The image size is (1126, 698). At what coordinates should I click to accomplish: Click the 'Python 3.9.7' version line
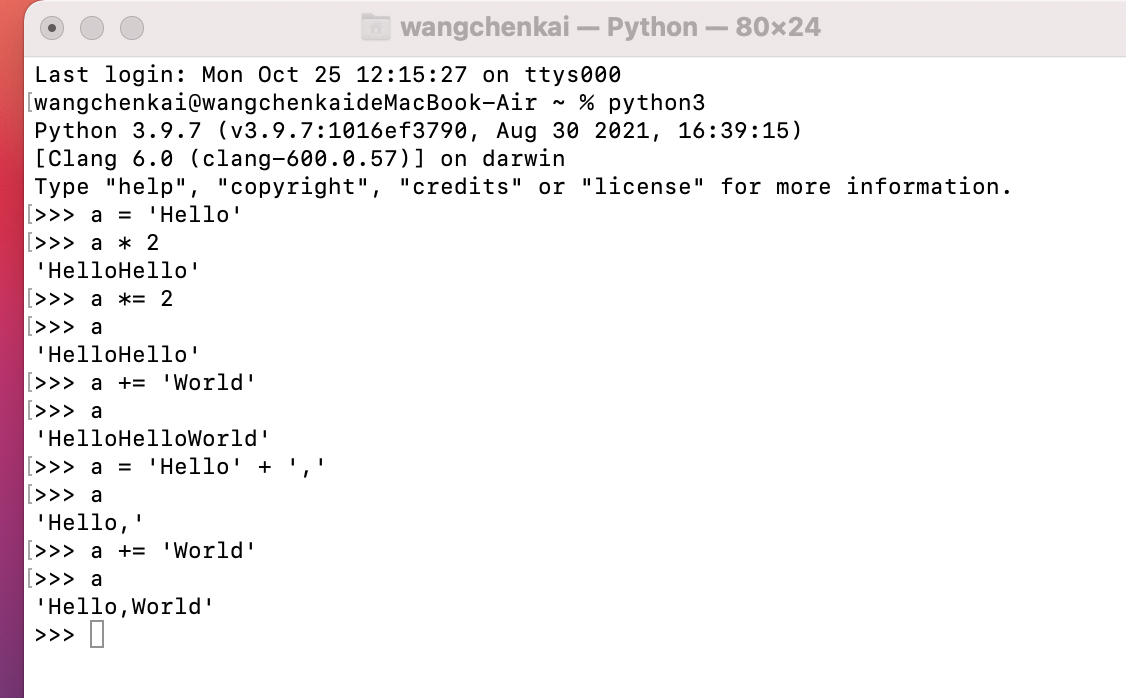[x=418, y=130]
